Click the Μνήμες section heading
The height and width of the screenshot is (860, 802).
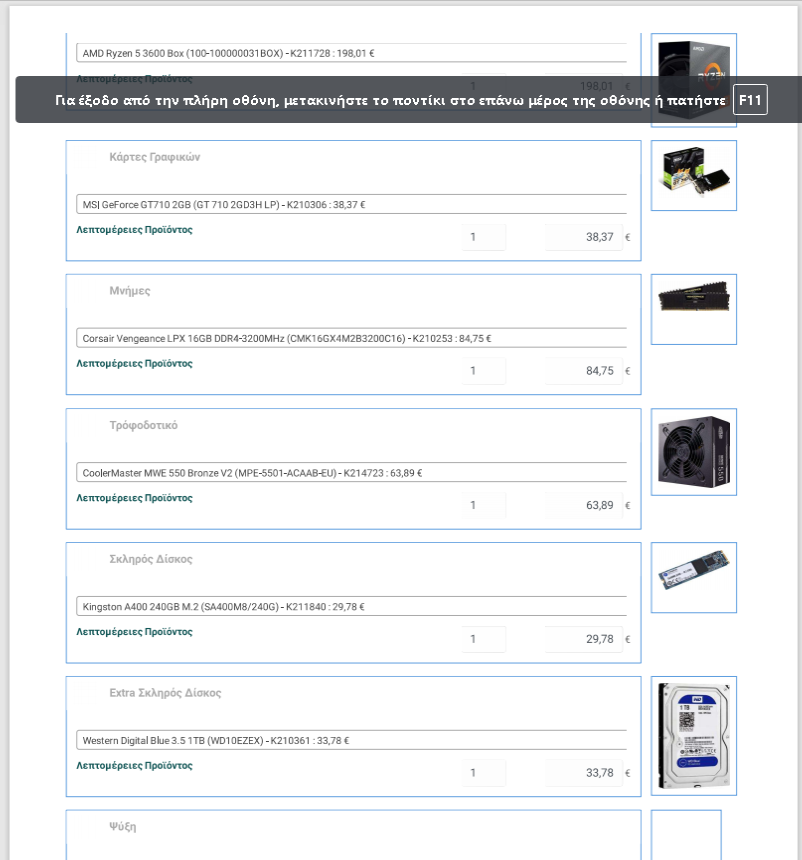click(130, 291)
